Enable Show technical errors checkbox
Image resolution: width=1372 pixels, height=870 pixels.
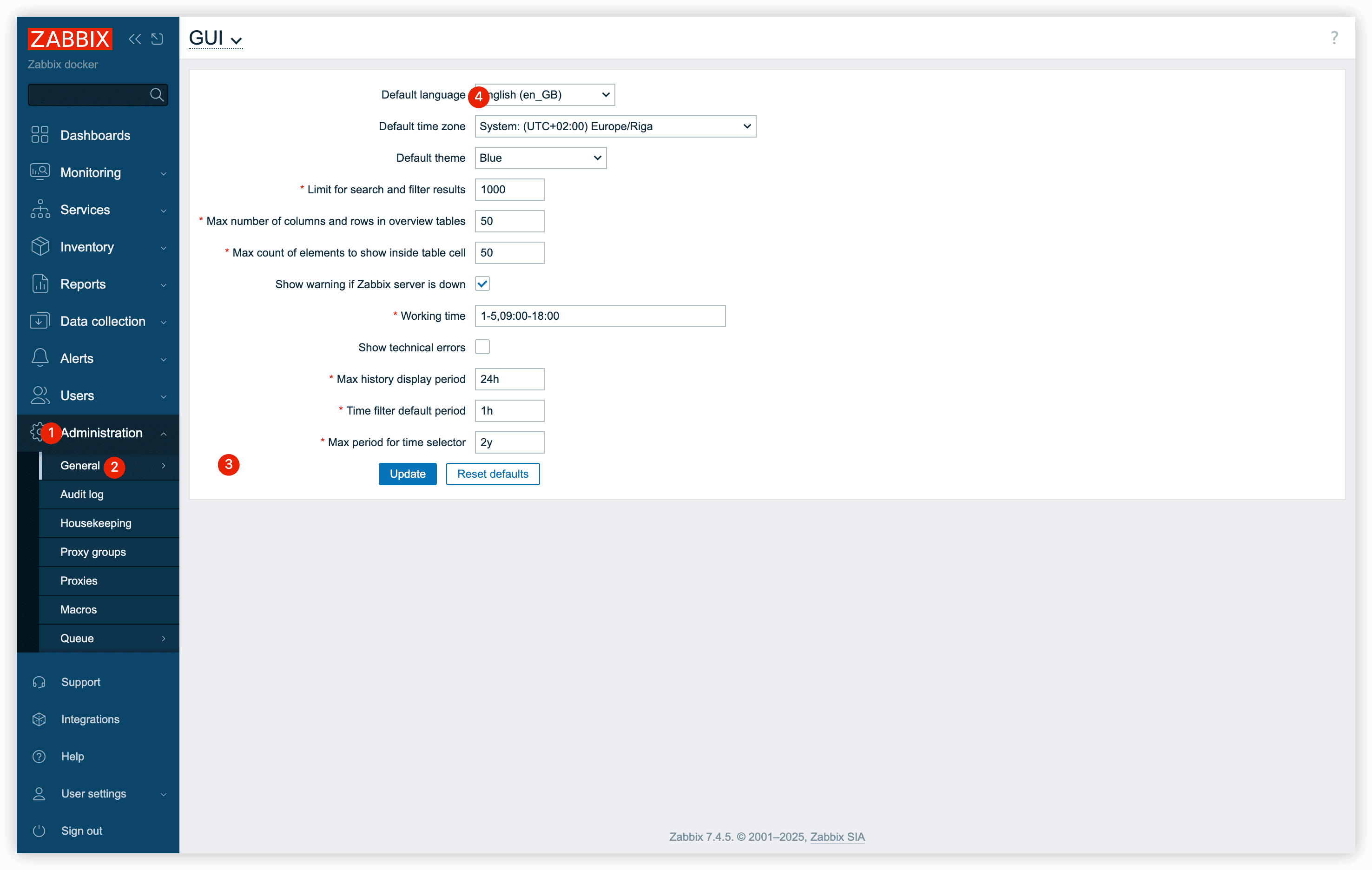point(482,347)
